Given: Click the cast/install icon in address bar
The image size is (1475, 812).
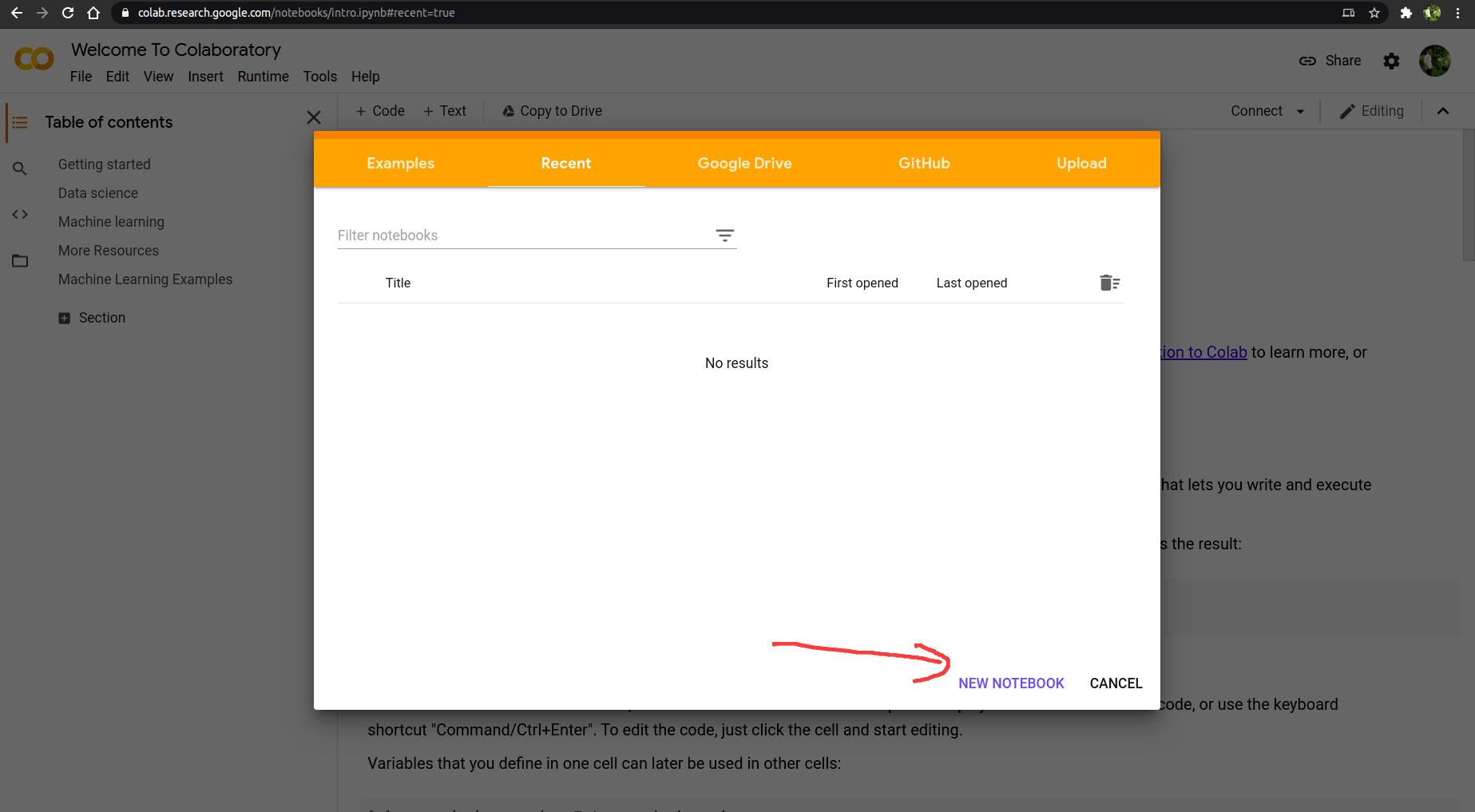Looking at the screenshot, I should 1348,13.
